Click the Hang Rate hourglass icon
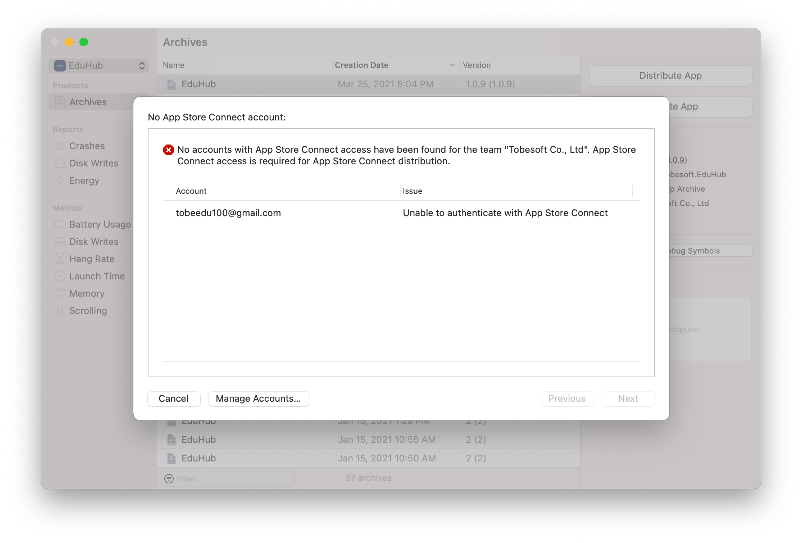The image size is (802, 543). click(60, 259)
